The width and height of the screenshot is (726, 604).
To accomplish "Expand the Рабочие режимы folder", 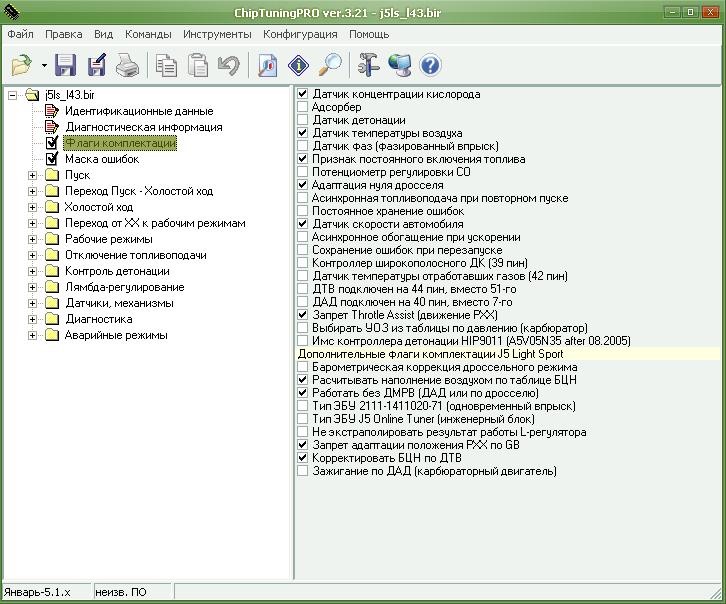I will pyautogui.click(x=32, y=239).
